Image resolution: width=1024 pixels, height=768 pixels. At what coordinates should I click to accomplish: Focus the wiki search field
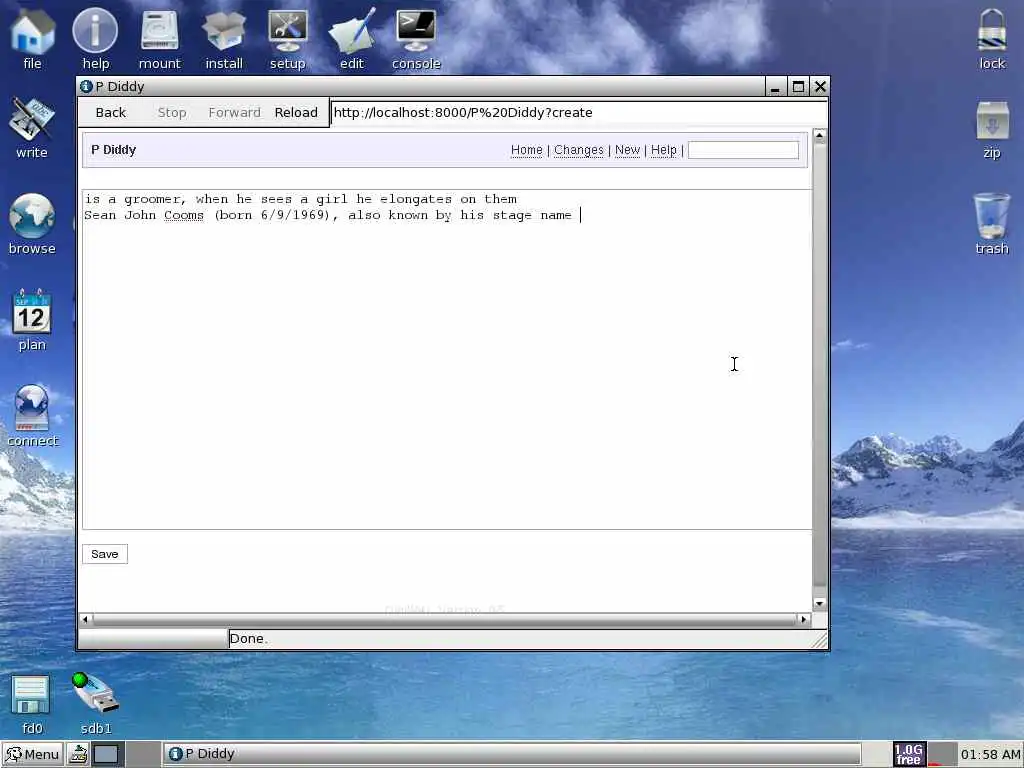[x=743, y=150]
